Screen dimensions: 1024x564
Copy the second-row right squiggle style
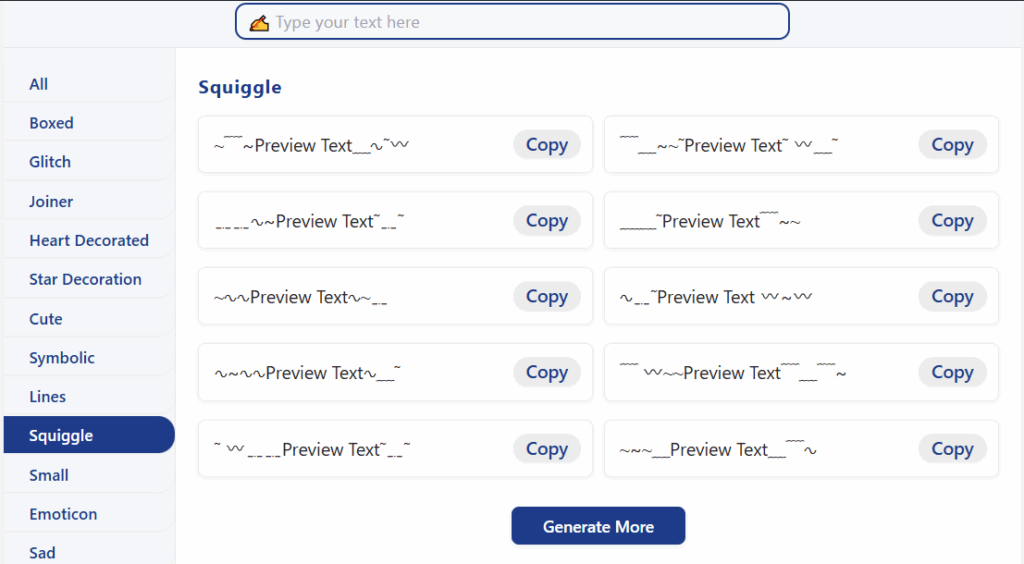(952, 221)
